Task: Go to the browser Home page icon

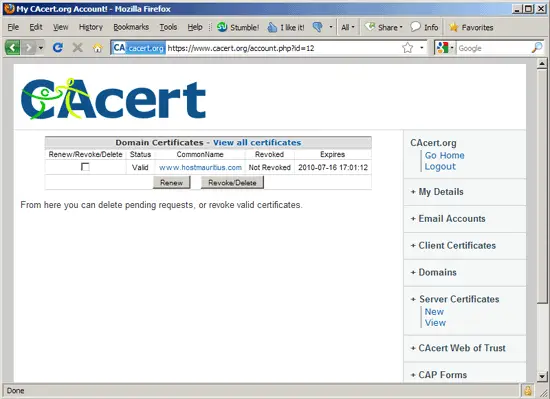Action: 98,48
